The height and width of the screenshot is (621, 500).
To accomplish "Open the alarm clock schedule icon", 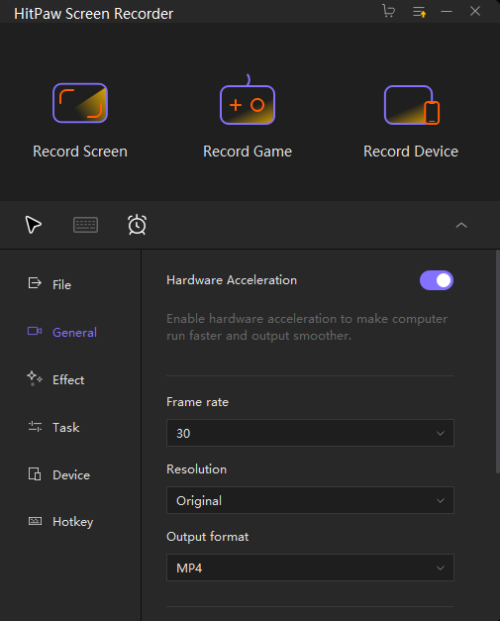I will pyautogui.click(x=137, y=225).
